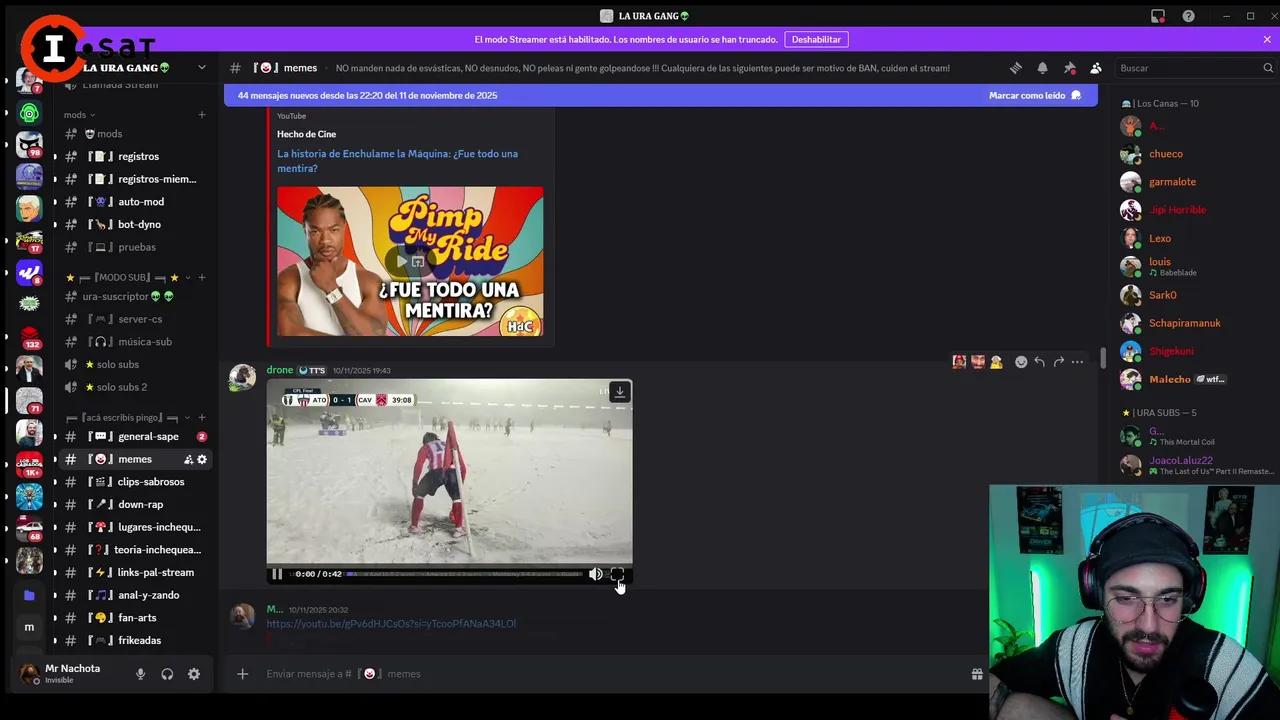
Task: Add a reaction to drone's message
Action: point(1021,362)
